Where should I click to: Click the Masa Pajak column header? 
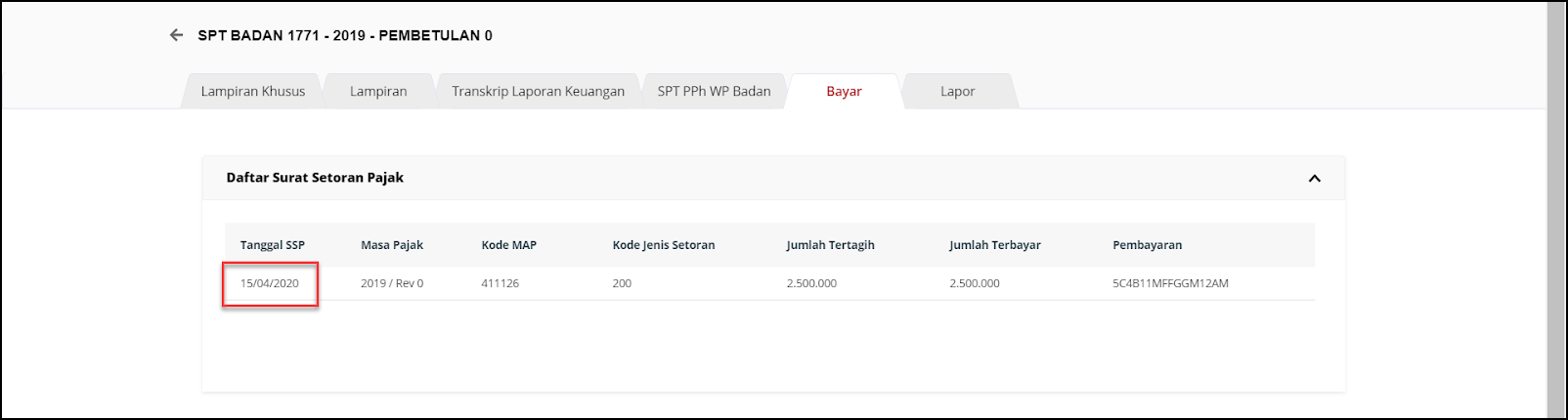(392, 245)
